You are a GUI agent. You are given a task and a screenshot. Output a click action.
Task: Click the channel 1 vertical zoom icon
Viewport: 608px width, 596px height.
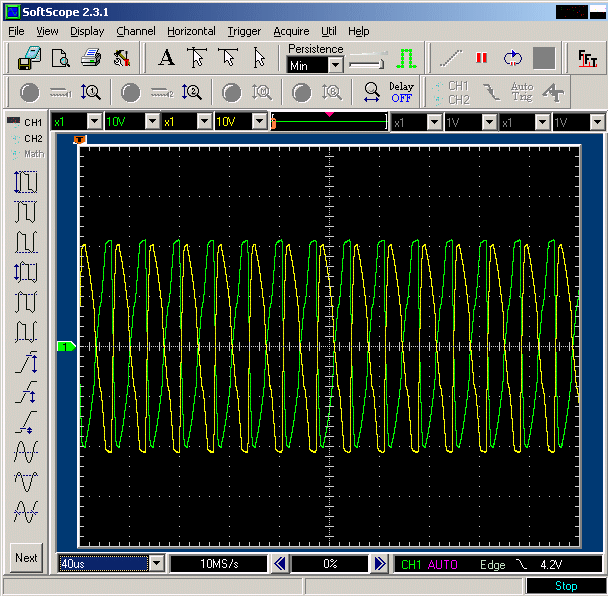pos(90,92)
